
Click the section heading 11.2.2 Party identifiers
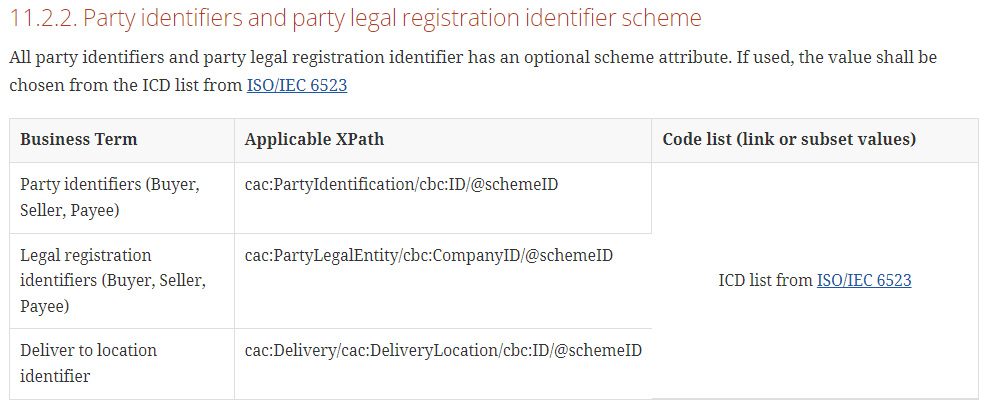[355, 18]
